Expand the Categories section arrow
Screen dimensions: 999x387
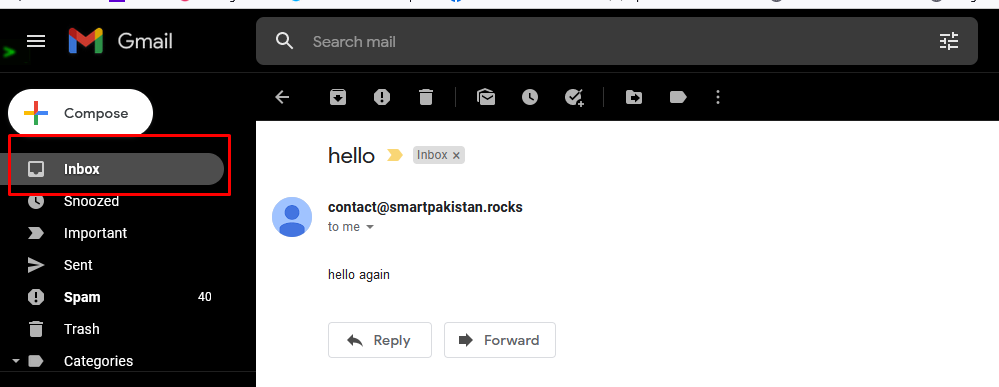click(16, 361)
